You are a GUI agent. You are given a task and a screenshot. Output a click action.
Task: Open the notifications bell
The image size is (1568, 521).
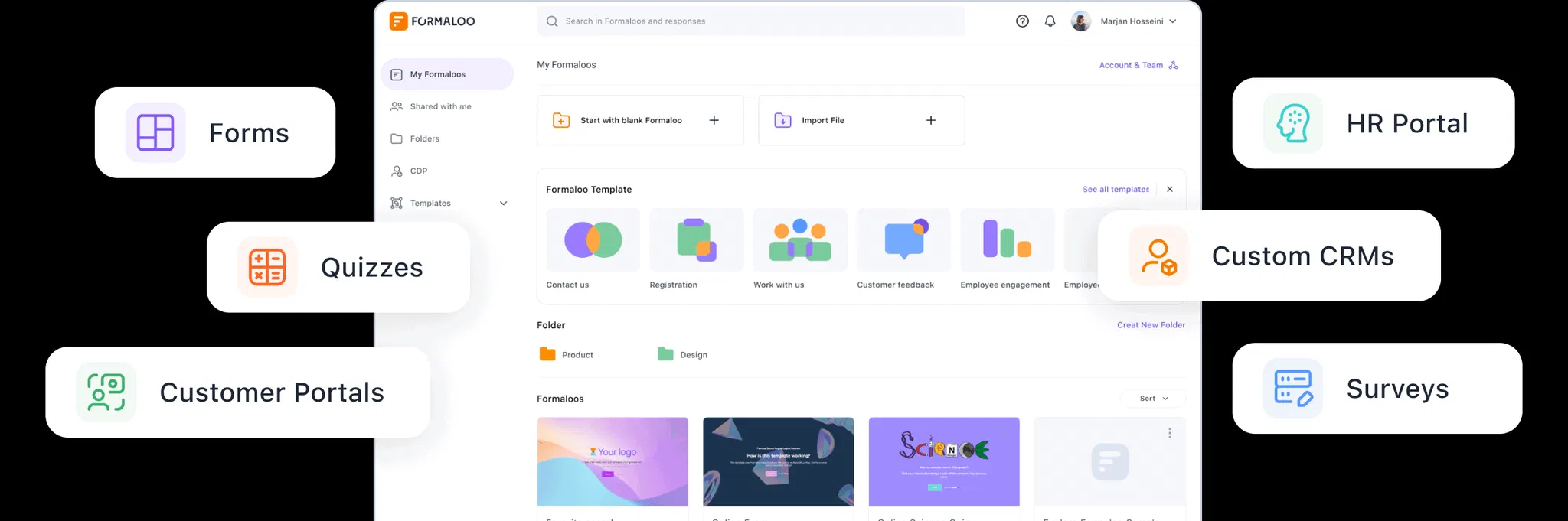[1050, 21]
